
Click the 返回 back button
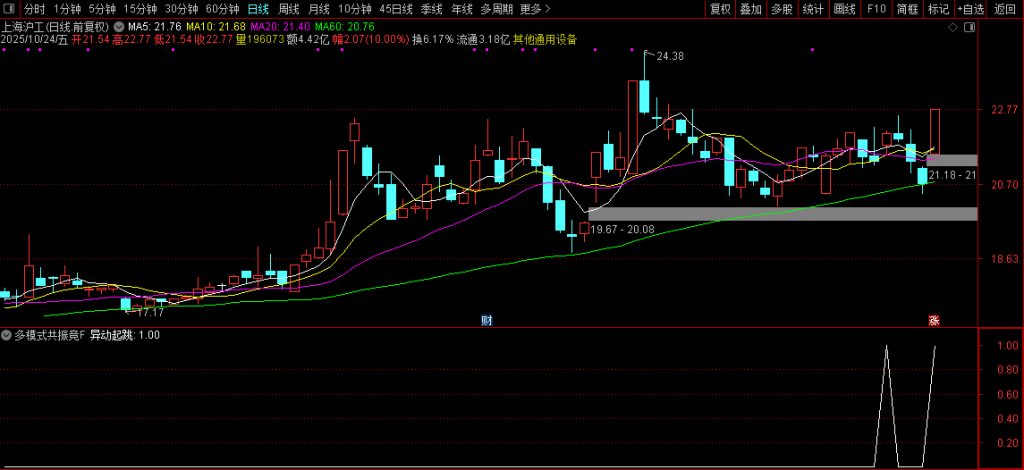pos(1005,9)
